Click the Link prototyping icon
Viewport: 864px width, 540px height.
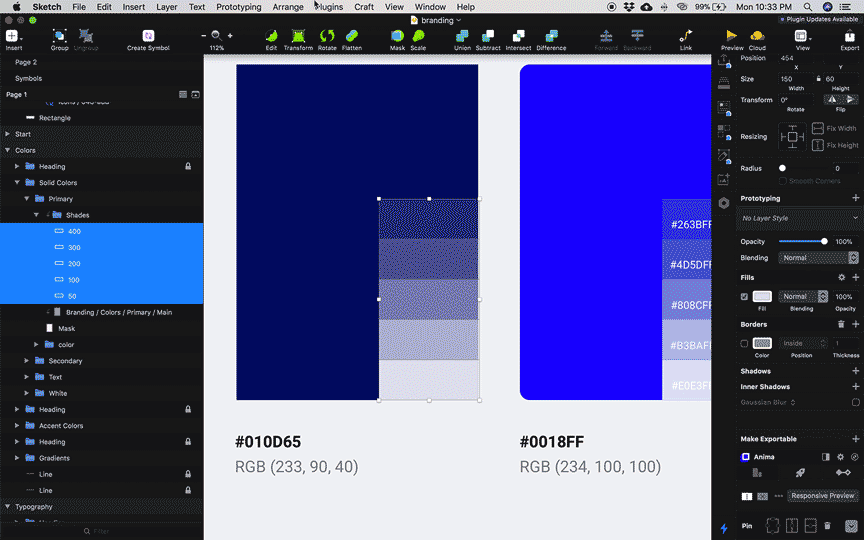[685, 36]
